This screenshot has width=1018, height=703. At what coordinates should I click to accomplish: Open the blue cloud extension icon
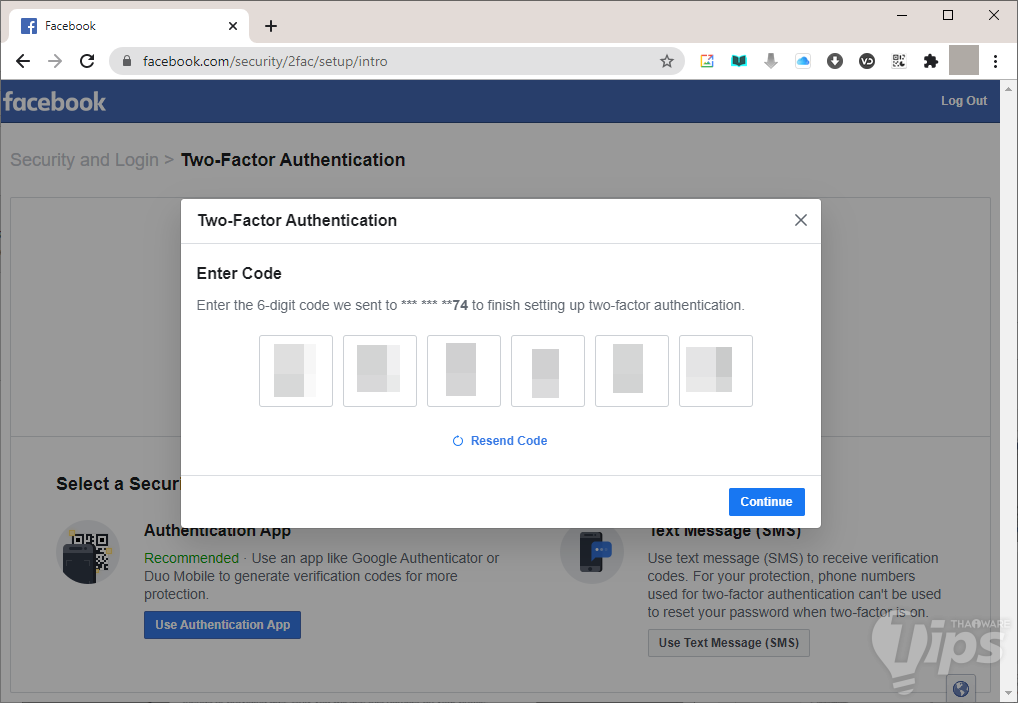pos(803,61)
